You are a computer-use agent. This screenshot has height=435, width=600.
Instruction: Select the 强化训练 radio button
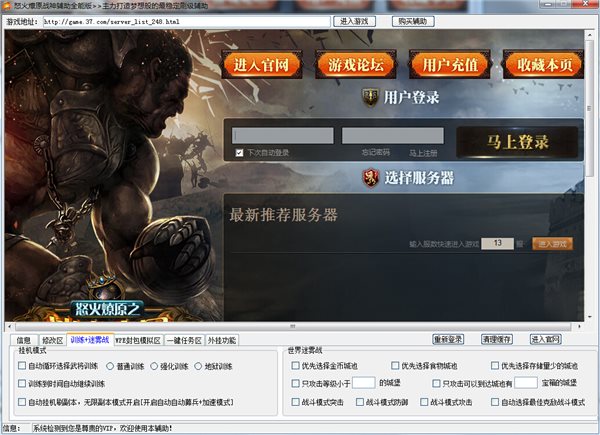(154, 366)
